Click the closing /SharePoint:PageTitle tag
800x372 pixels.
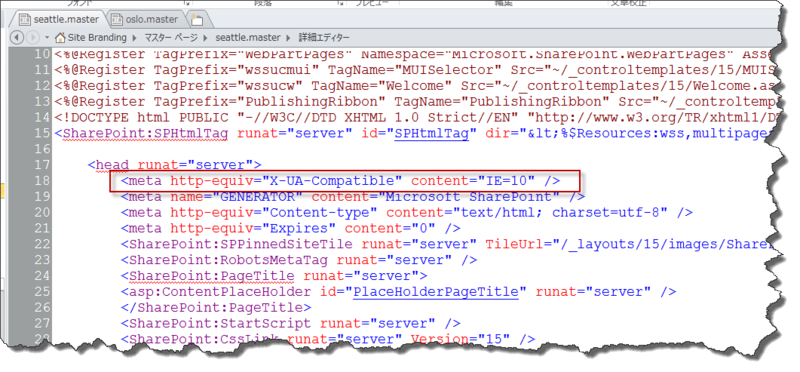coord(216,308)
